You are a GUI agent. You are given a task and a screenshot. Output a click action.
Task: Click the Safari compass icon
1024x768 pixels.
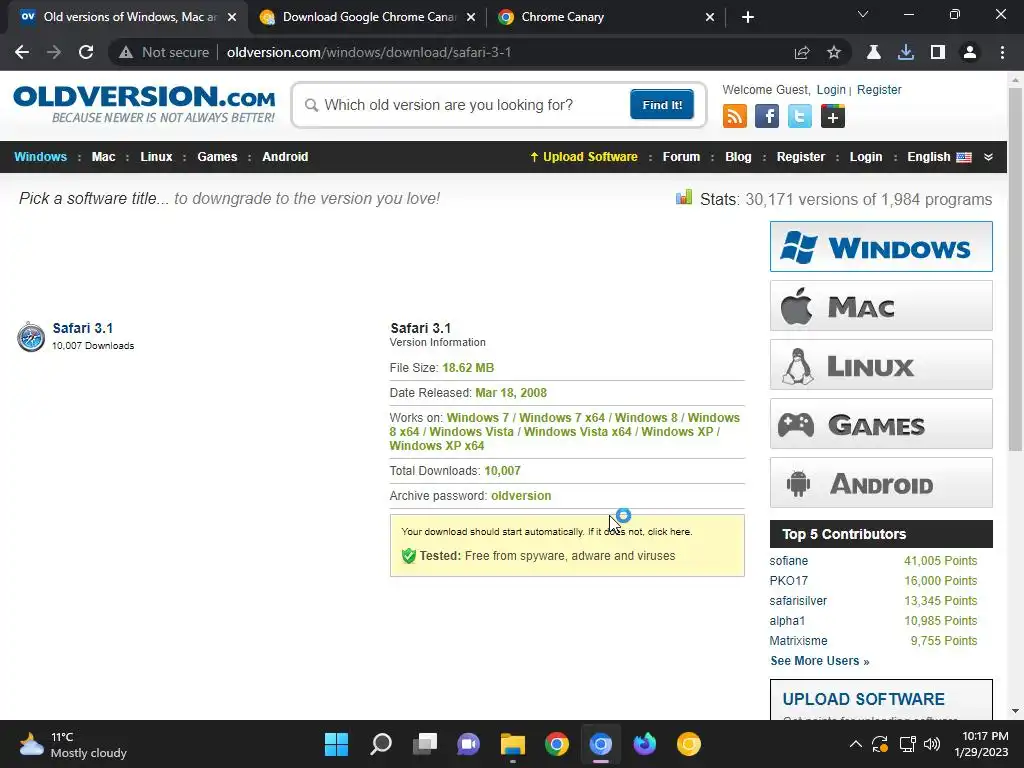pyautogui.click(x=31, y=336)
